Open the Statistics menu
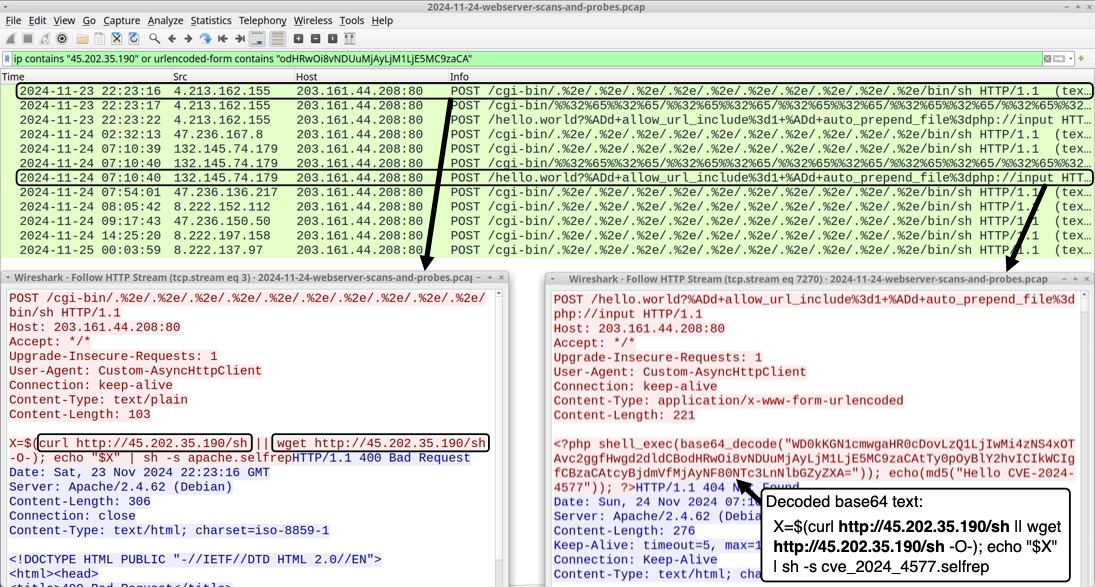1095x587 pixels. pos(211,21)
